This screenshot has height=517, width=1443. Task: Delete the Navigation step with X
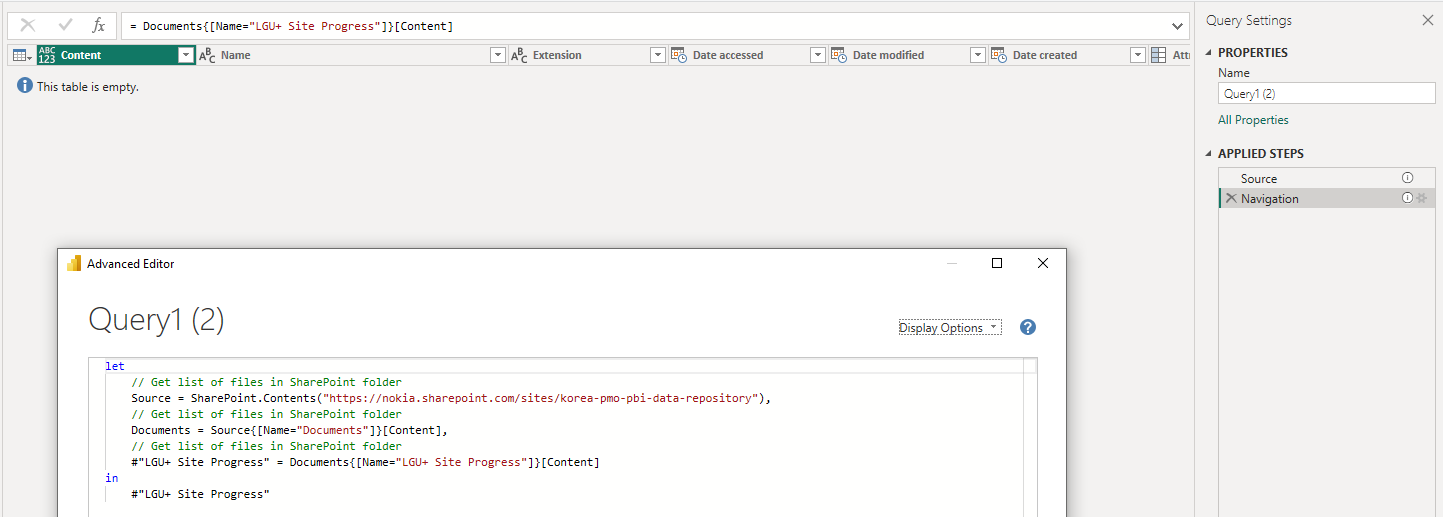1230,198
